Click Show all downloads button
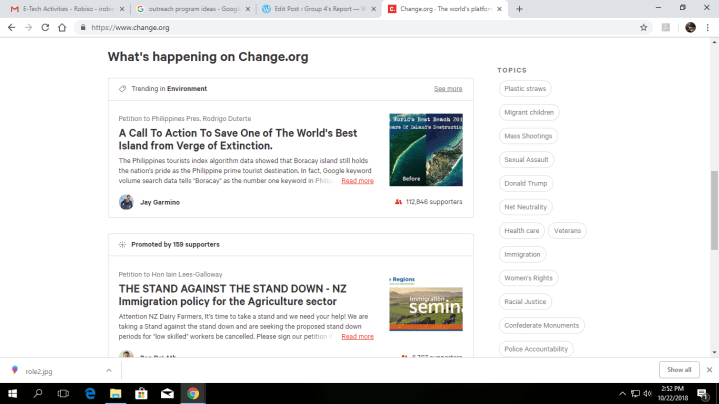This screenshot has width=719, height=404. pyautogui.click(x=679, y=369)
